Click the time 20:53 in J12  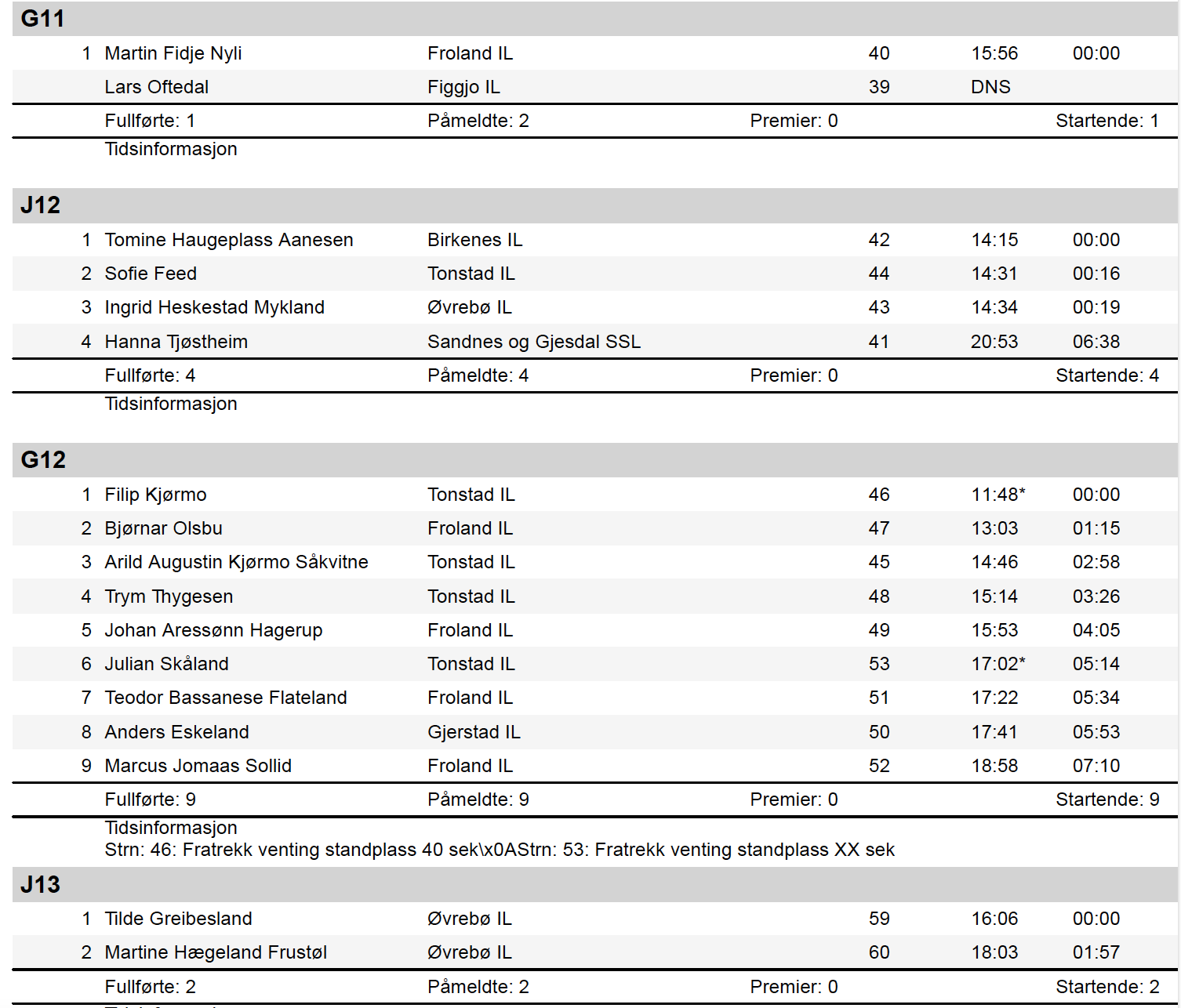(x=994, y=342)
